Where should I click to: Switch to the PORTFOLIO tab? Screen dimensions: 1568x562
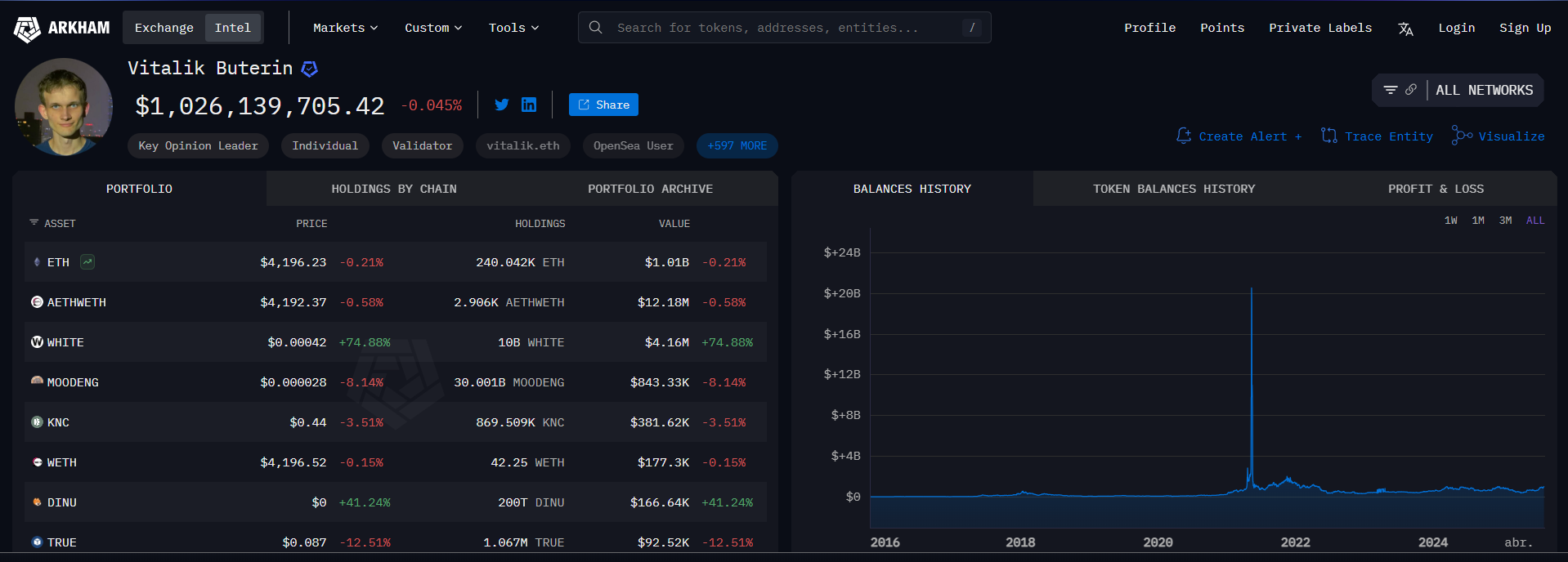[139, 189]
